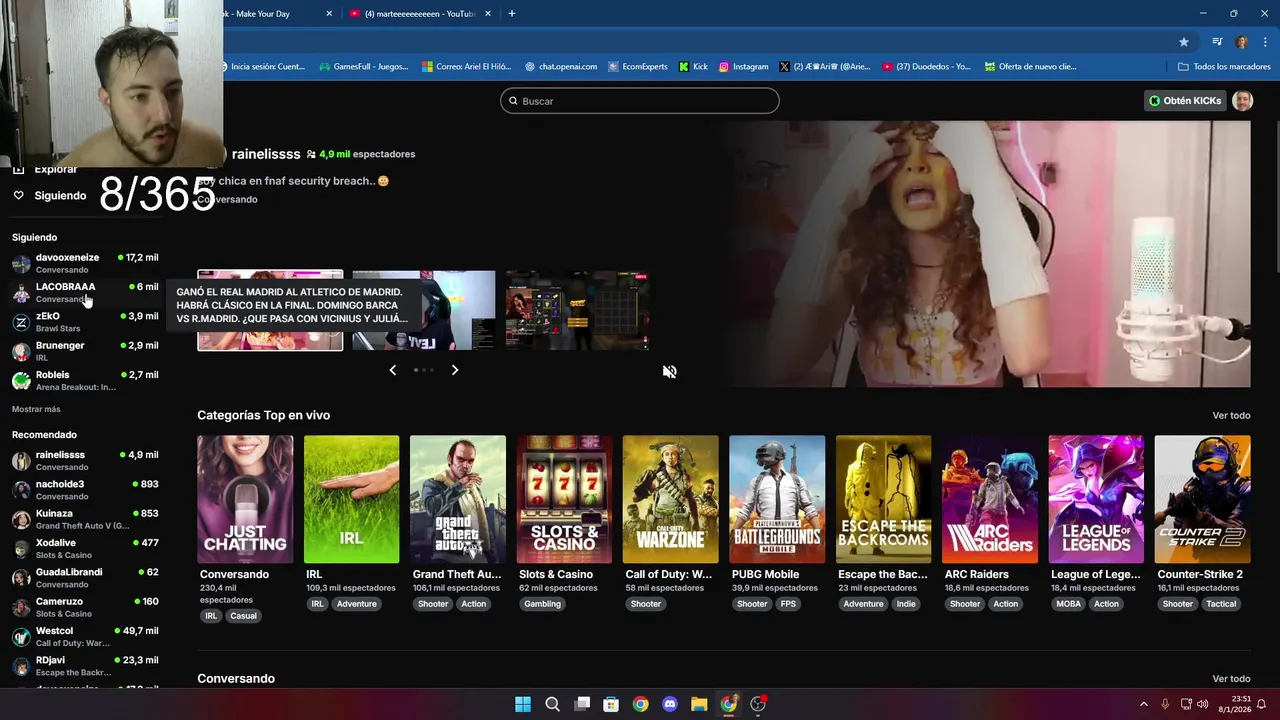Go to previous featured stream
1280x720 pixels.
pyautogui.click(x=392, y=370)
